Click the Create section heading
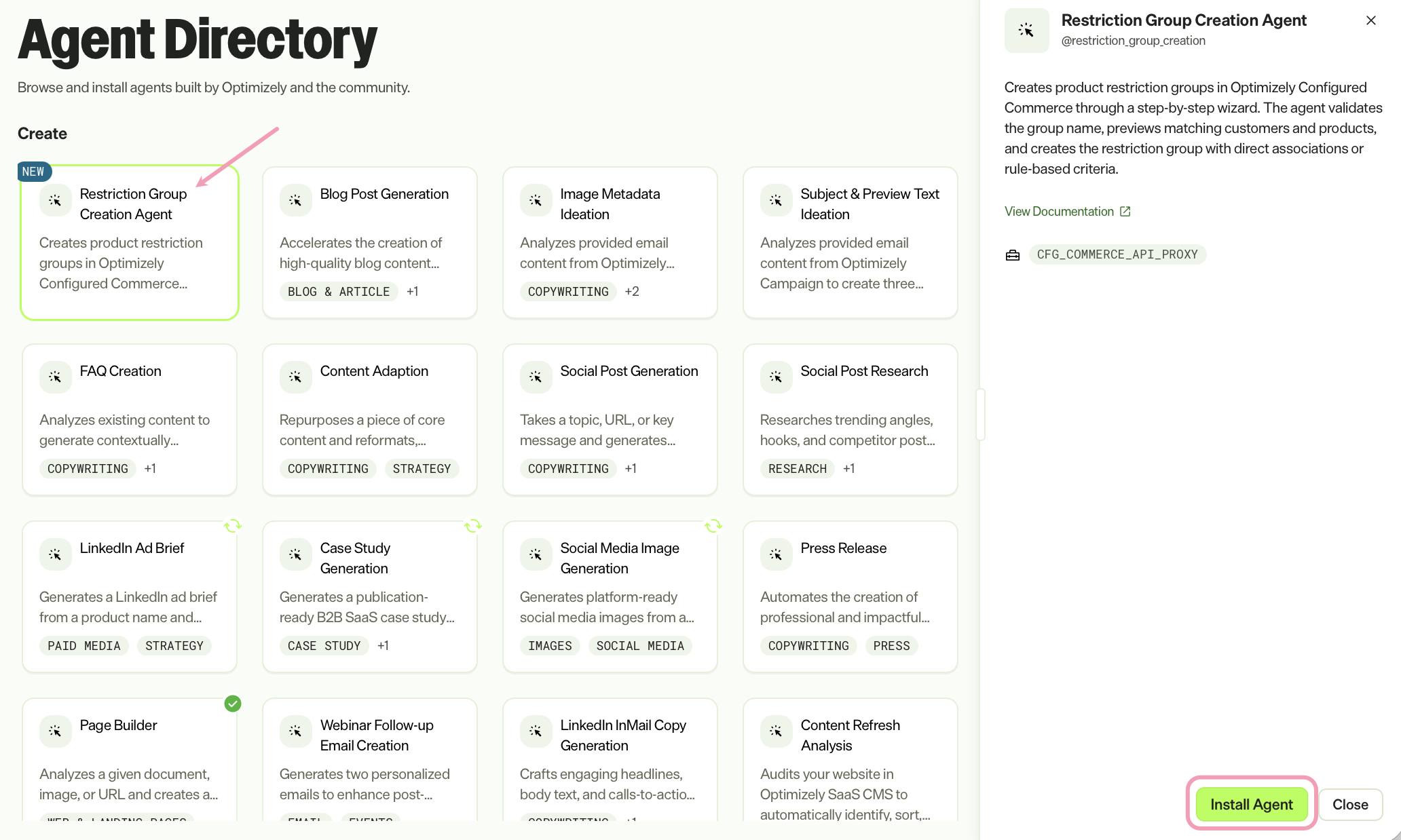The height and width of the screenshot is (840, 1401). tap(42, 134)
